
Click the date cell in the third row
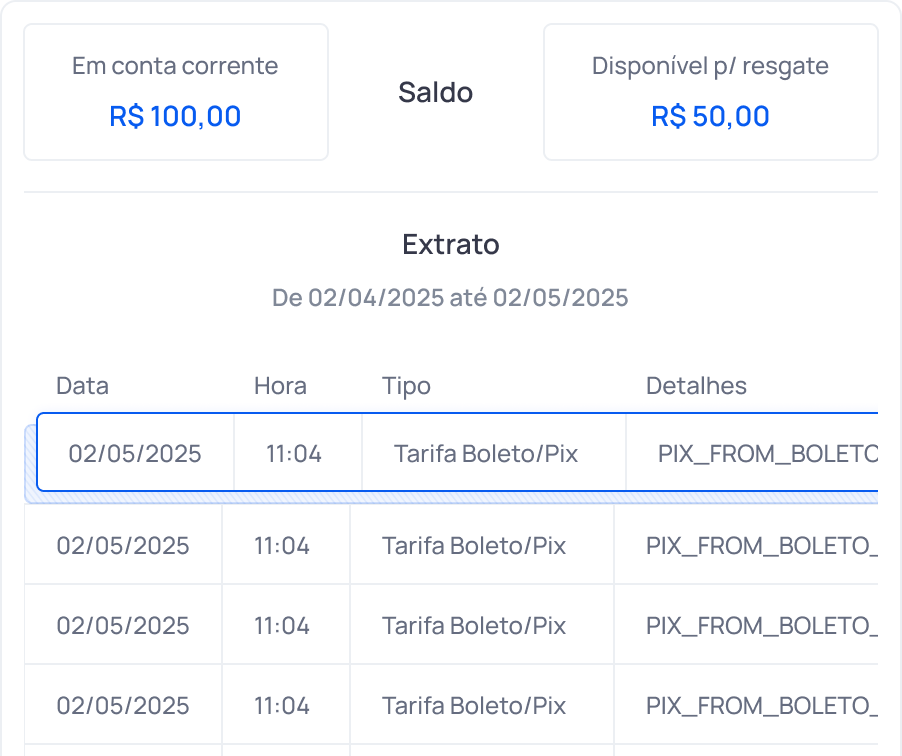[122, 625]
